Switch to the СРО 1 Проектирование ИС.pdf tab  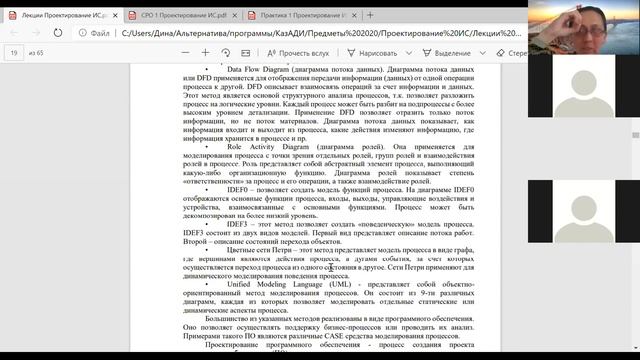[183, 15]
